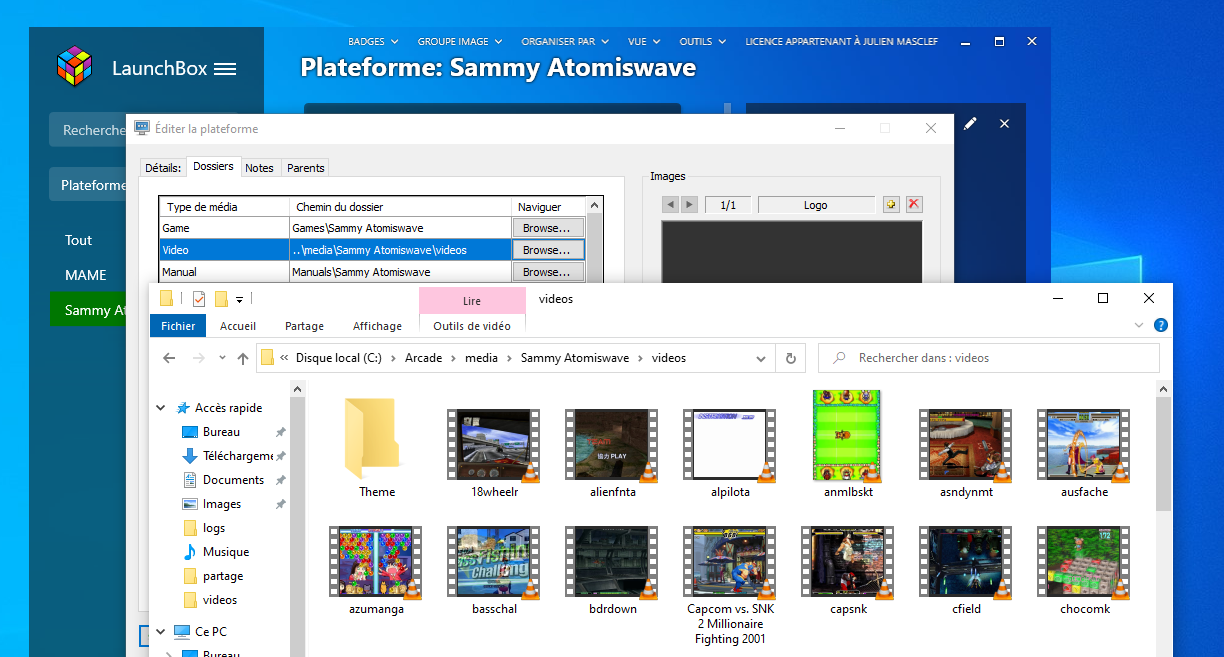Switch to the Détails tab
1224x657 pixels.
pos(163,168)
